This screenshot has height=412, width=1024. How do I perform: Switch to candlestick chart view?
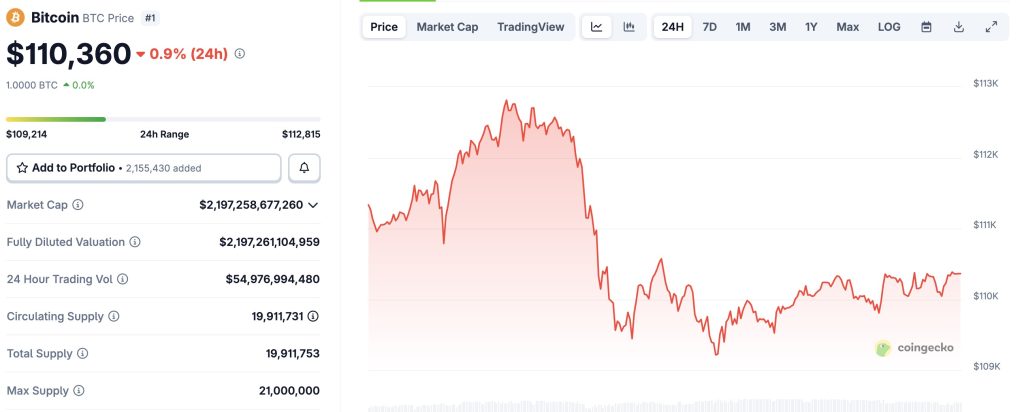tap(629, 27)
